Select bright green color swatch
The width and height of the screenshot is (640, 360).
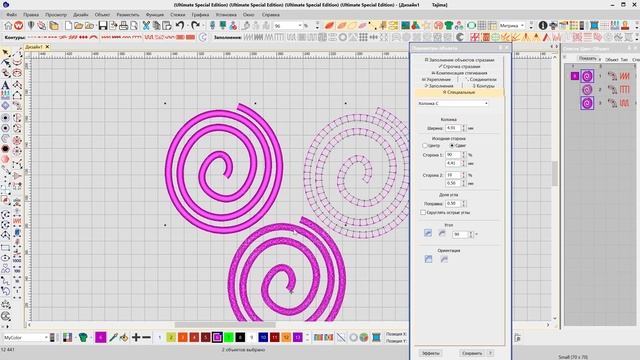point(229,337)
